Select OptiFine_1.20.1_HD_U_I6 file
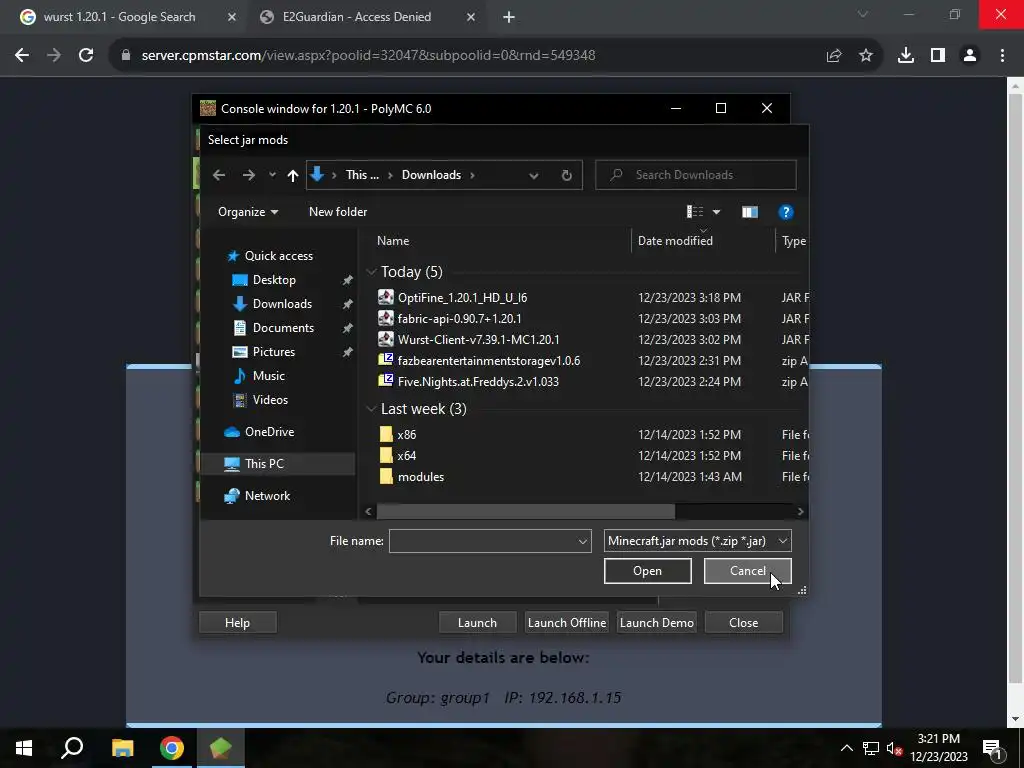 click(x=462, y=298)
